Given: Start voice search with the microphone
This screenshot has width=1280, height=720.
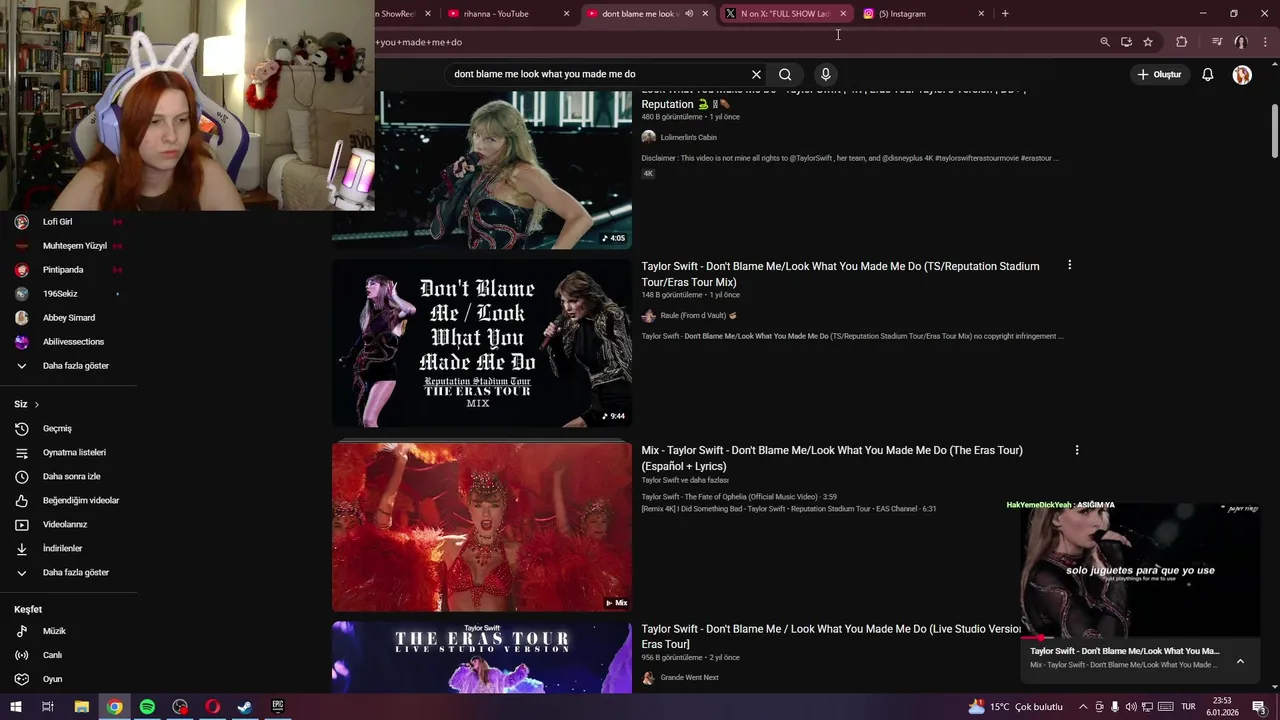Looking at the screenshot, I should point(825,74).
